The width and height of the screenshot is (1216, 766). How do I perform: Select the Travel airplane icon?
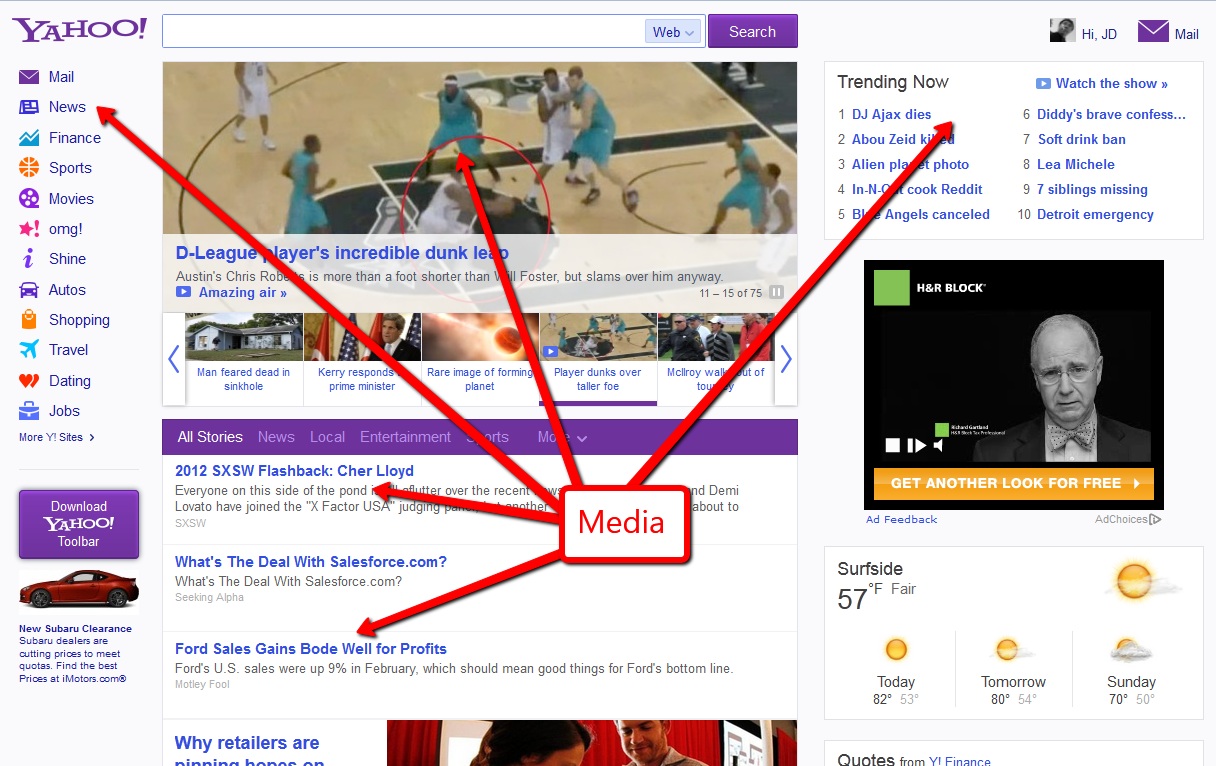click(30, 350)
